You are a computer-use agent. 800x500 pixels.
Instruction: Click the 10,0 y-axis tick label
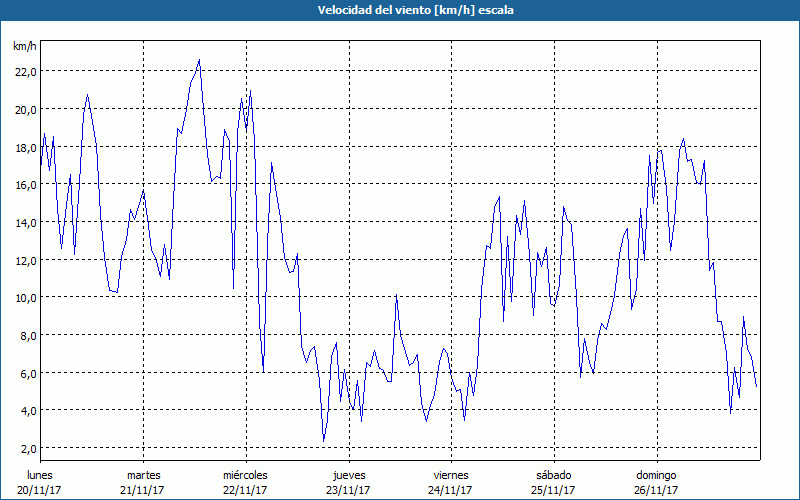[25, 298]
